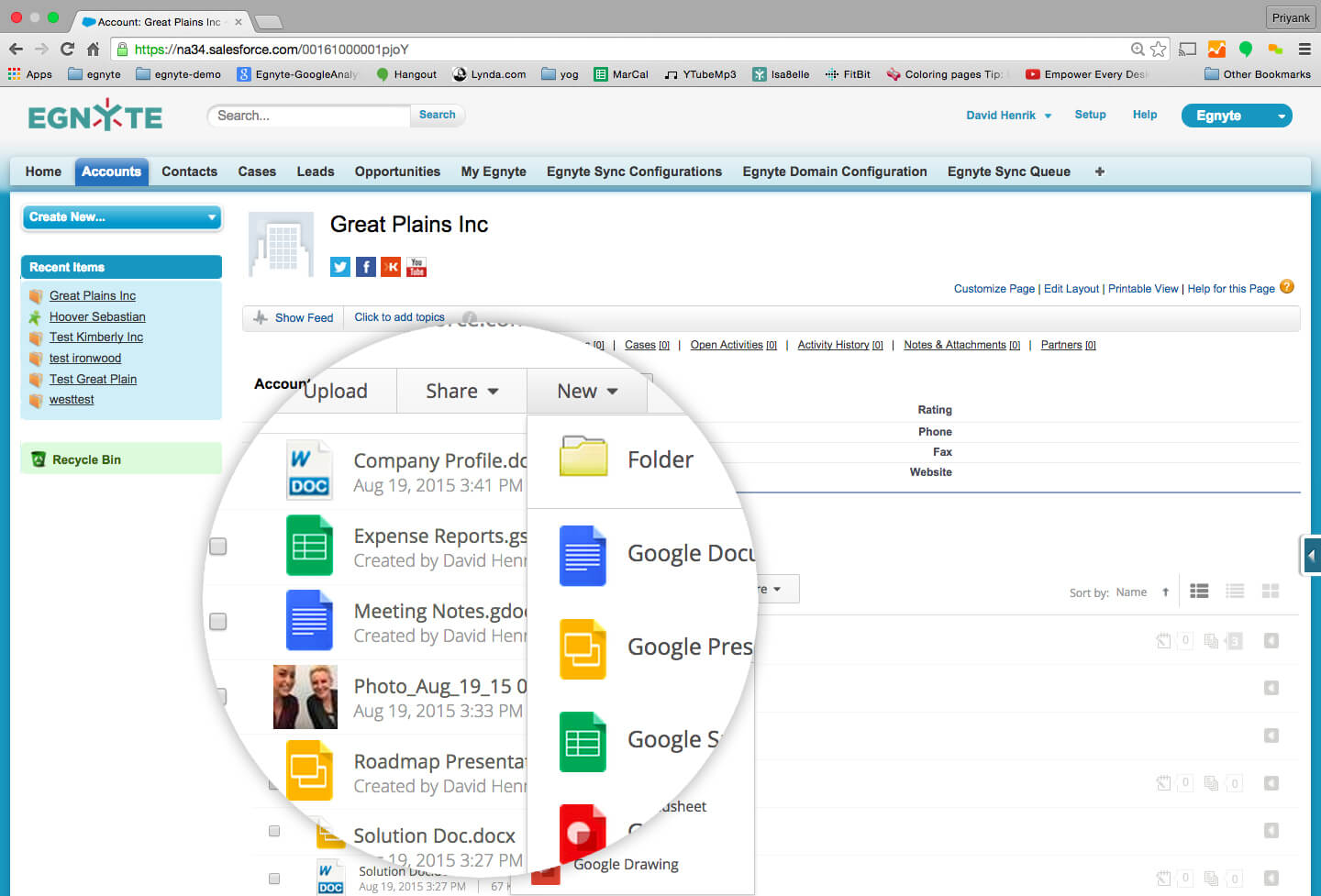The width and height of the screenshot is (1321, 896).
Task: Click the orange help question mark icon
Action: tap(1287, 287)
